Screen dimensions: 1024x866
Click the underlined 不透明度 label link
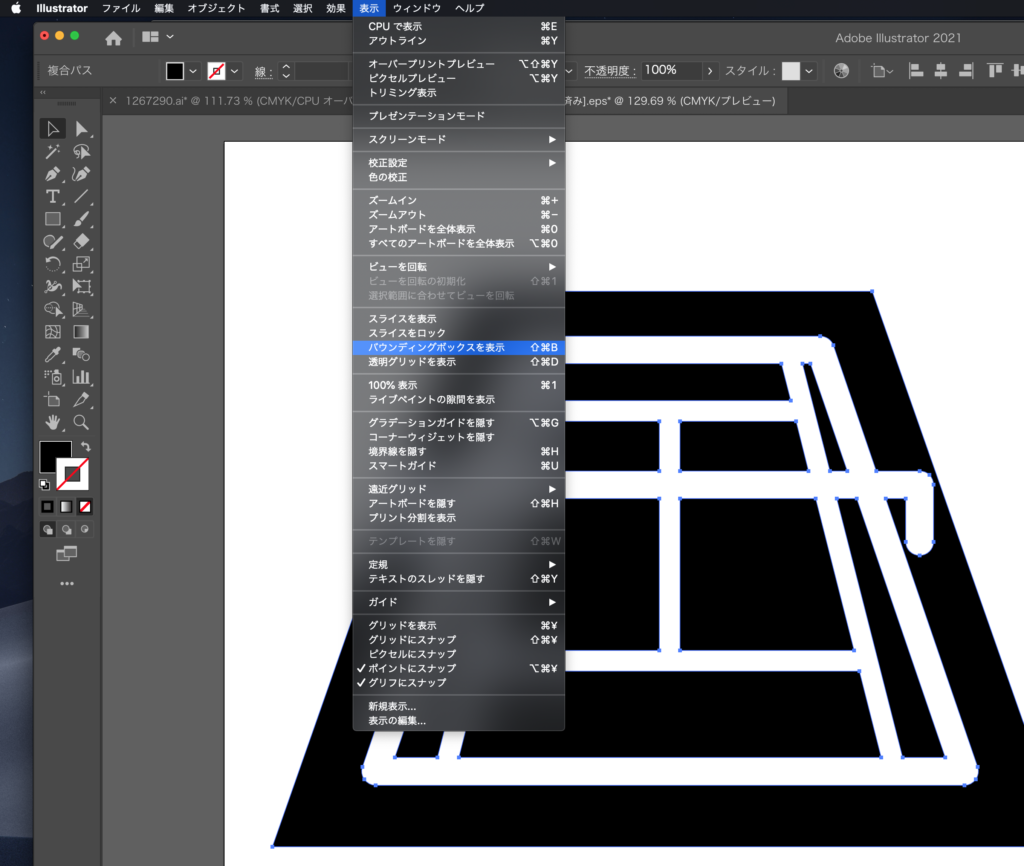click(x=609, y=71)
